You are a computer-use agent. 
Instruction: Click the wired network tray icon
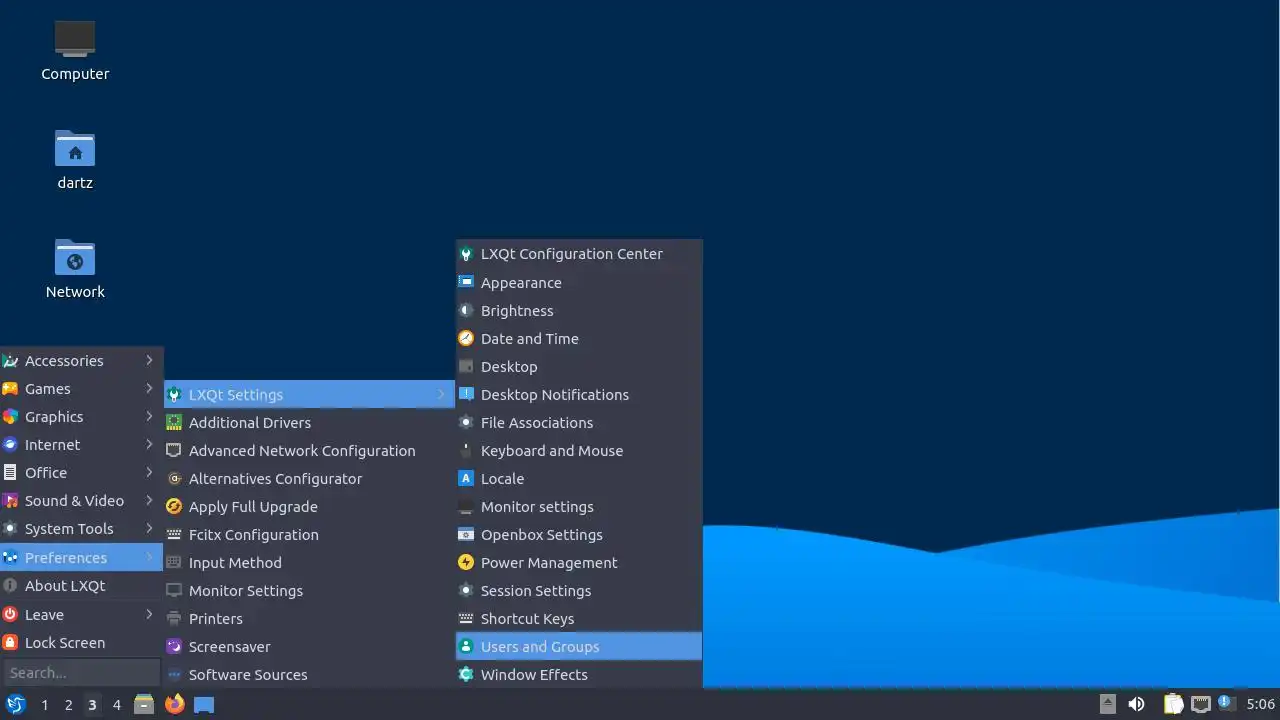click(1200, 704)
